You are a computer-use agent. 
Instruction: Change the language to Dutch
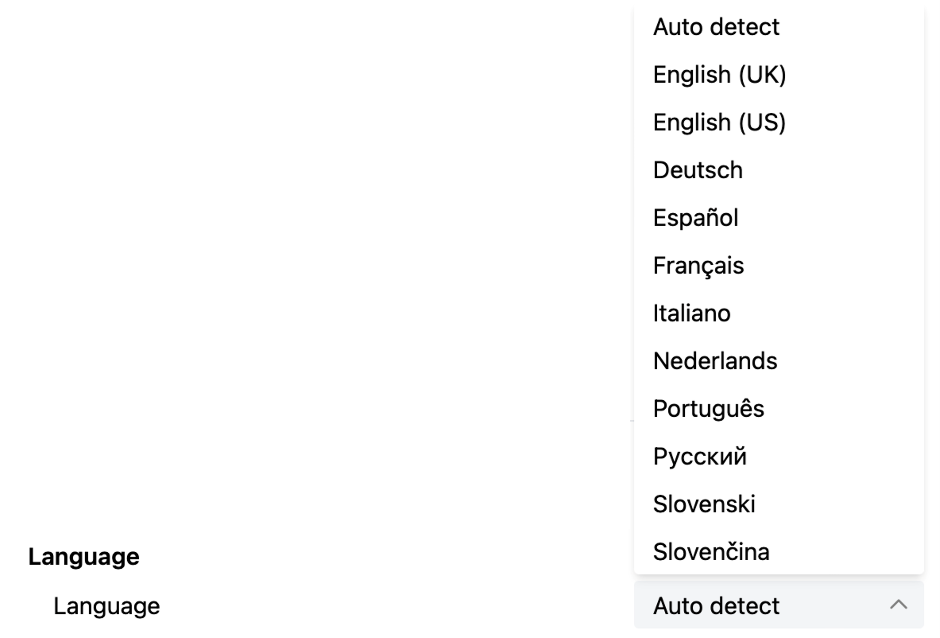pyautogui.click(x=779, y=361)
